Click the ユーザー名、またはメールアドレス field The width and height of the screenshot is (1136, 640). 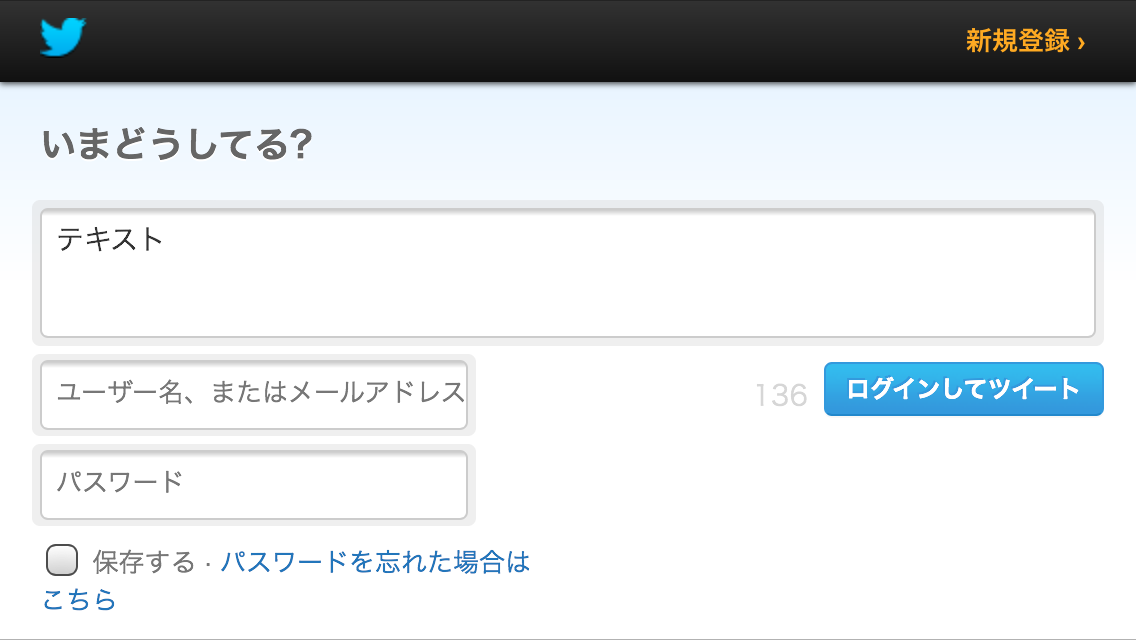click(x=254, y=394)
